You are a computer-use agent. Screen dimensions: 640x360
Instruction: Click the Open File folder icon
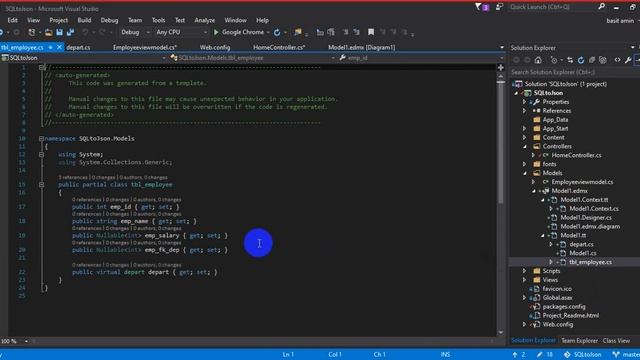[48, 32]
